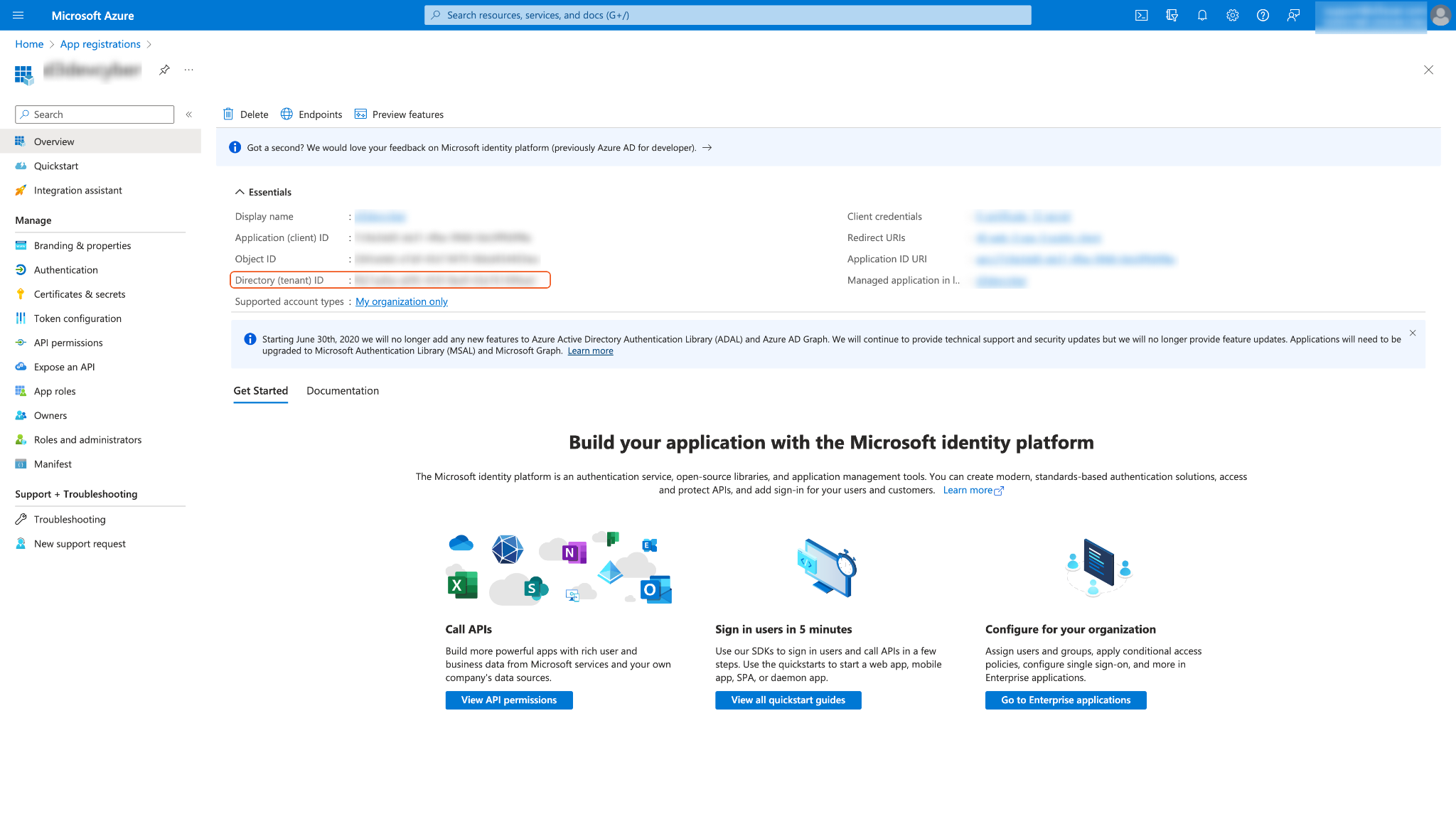Screen dimensions: 1456x819
Task: Switch to the Documentation tab
Action: point(343,391)
